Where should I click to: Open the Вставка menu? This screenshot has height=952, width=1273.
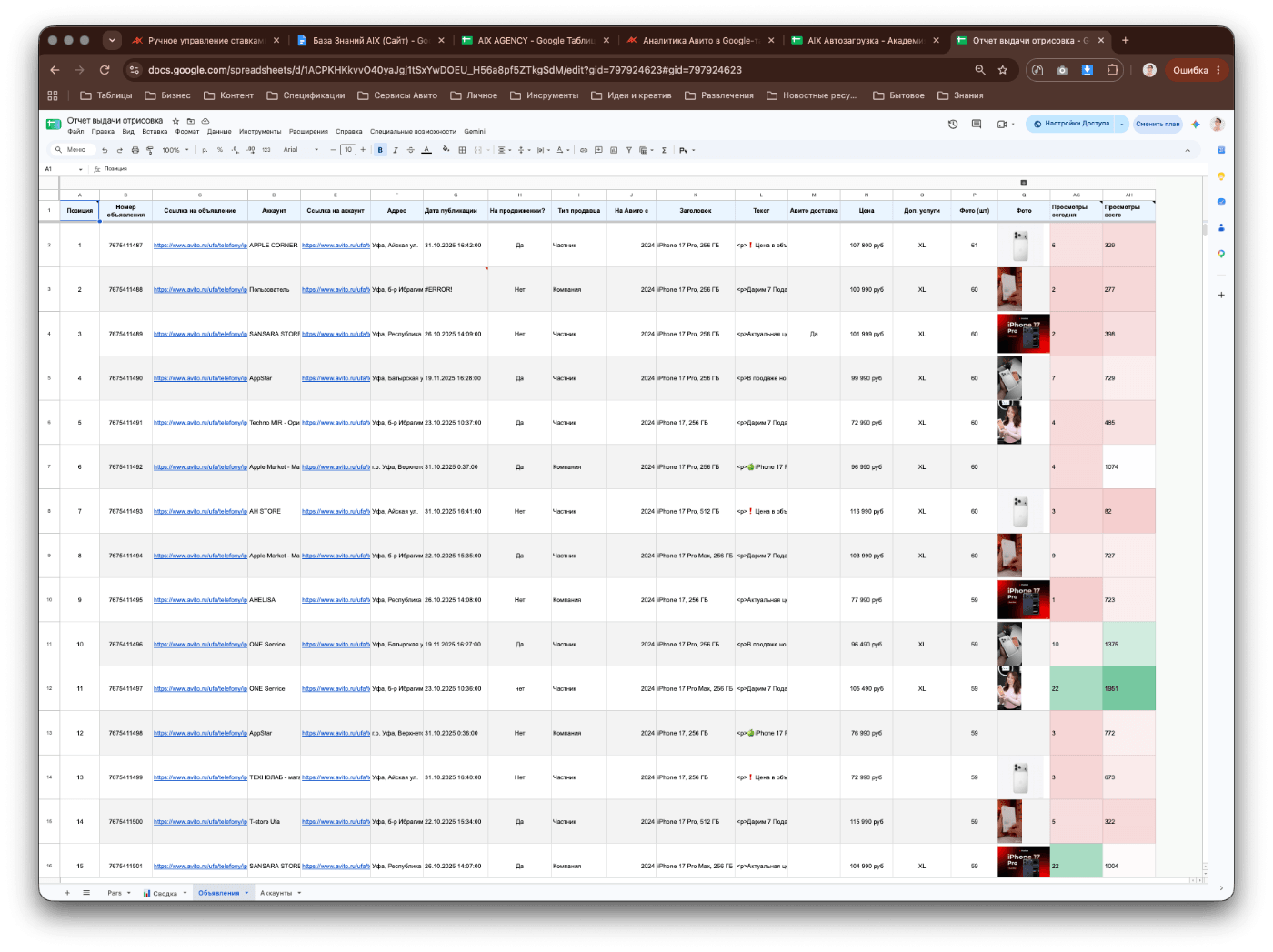[x=155, y=132]
